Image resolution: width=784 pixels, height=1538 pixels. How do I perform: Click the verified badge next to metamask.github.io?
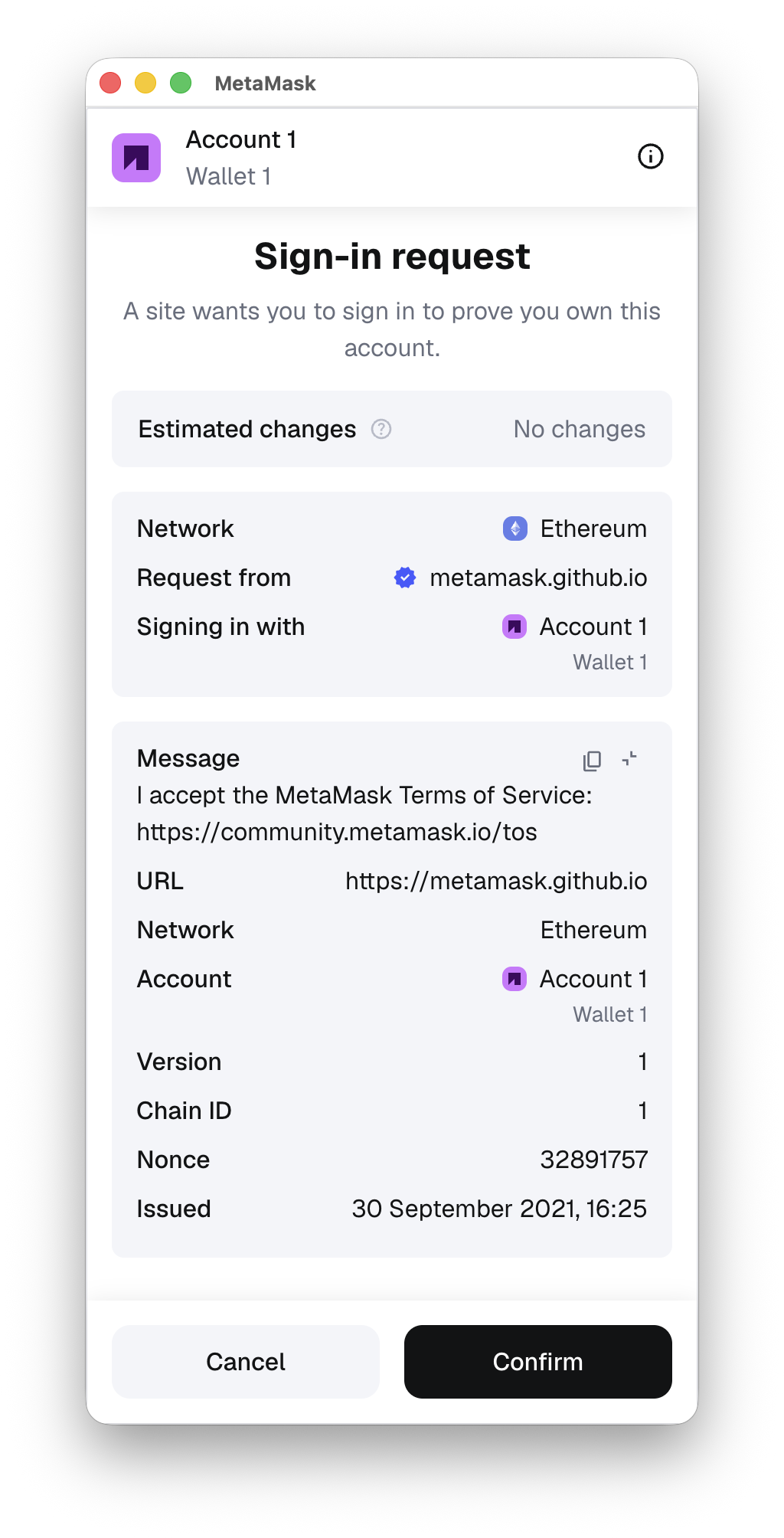point(405,578)
